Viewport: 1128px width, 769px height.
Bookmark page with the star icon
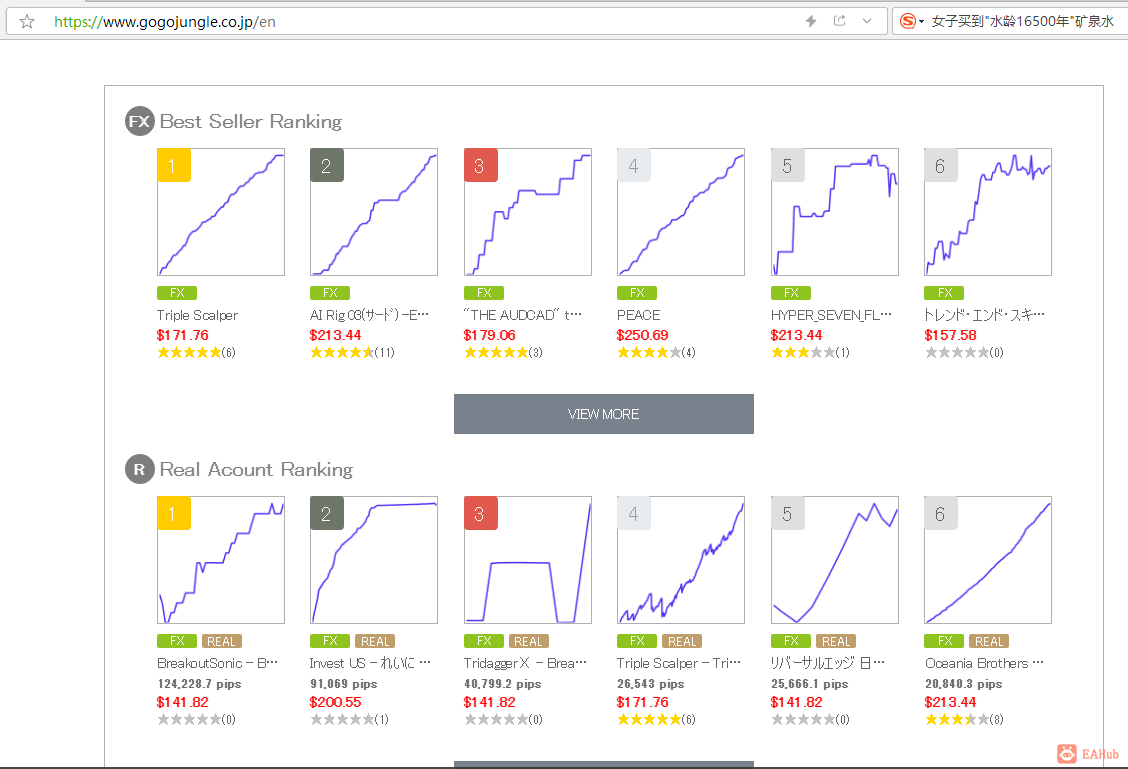click(27, 22)
